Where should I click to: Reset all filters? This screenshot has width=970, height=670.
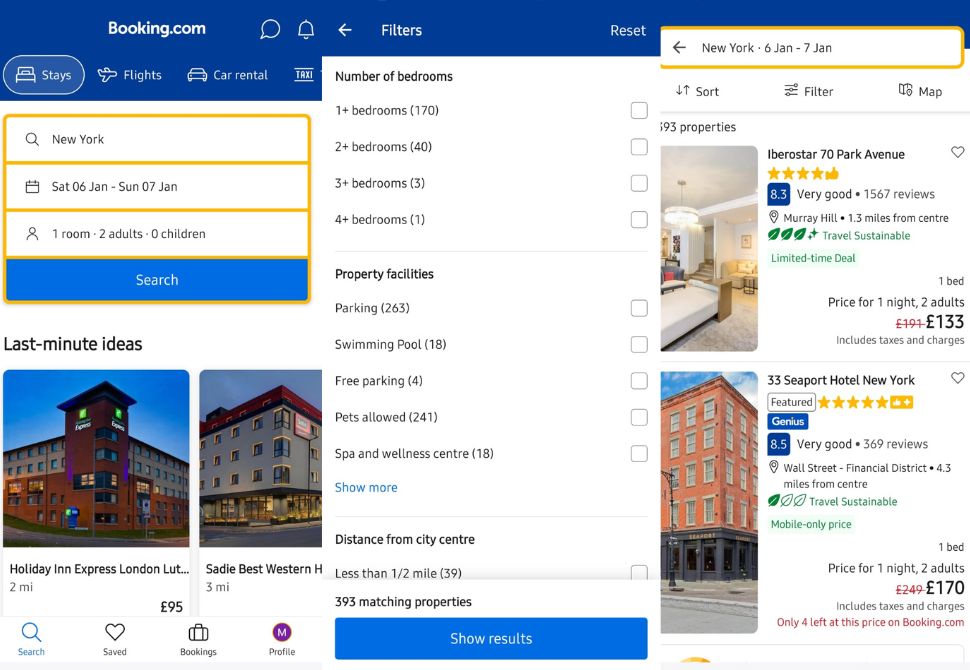point(627,31)
